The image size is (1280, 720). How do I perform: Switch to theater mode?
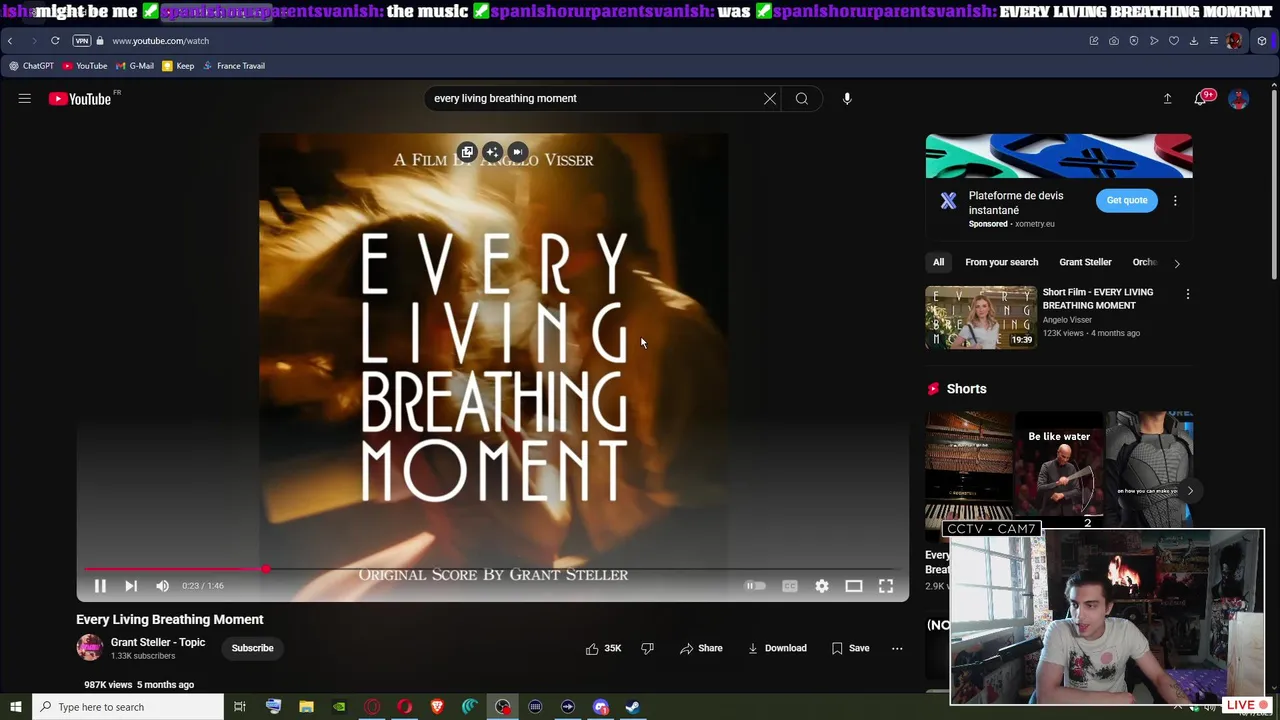point(854,586)
